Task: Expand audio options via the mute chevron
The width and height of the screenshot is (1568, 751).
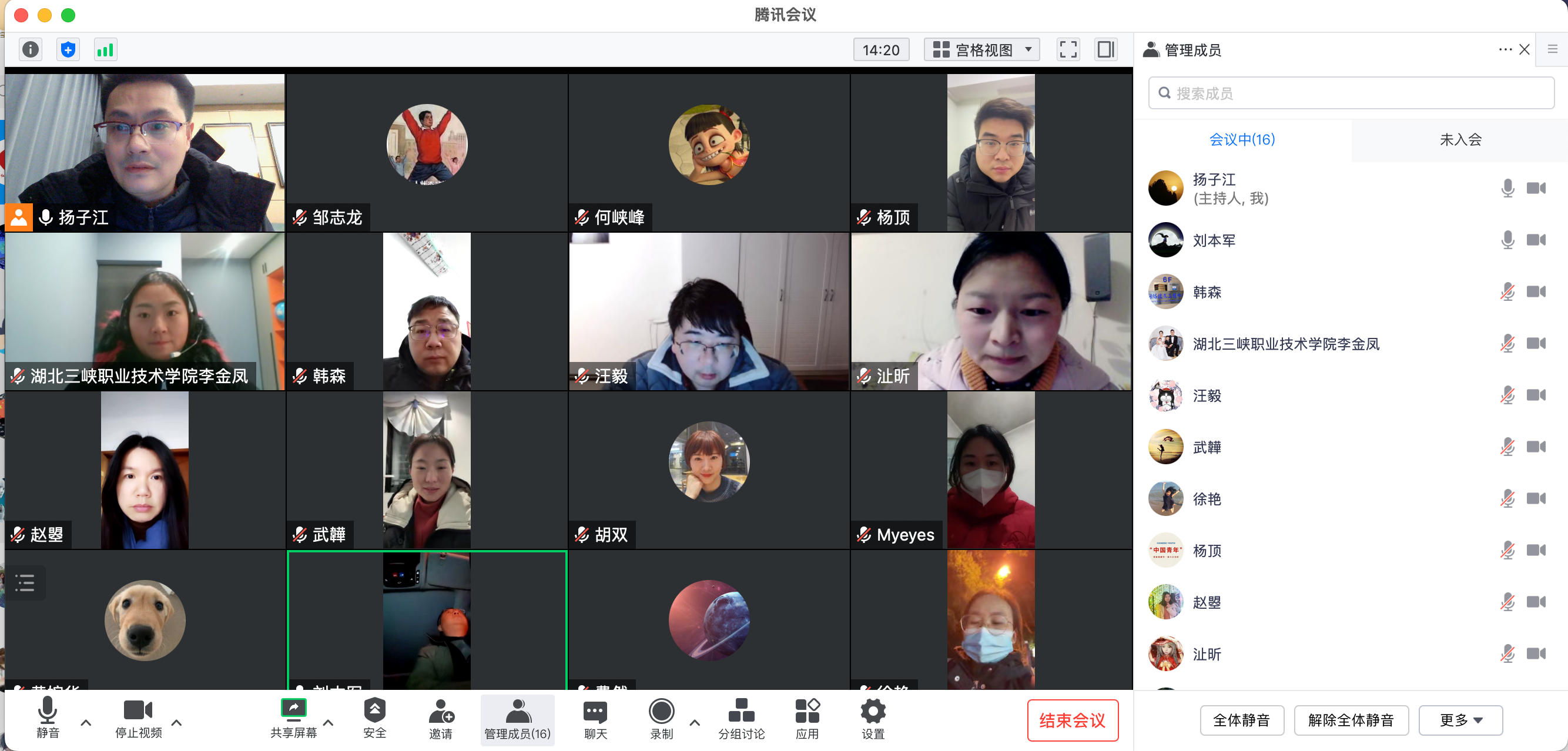Action: click(x=85, y=723)
